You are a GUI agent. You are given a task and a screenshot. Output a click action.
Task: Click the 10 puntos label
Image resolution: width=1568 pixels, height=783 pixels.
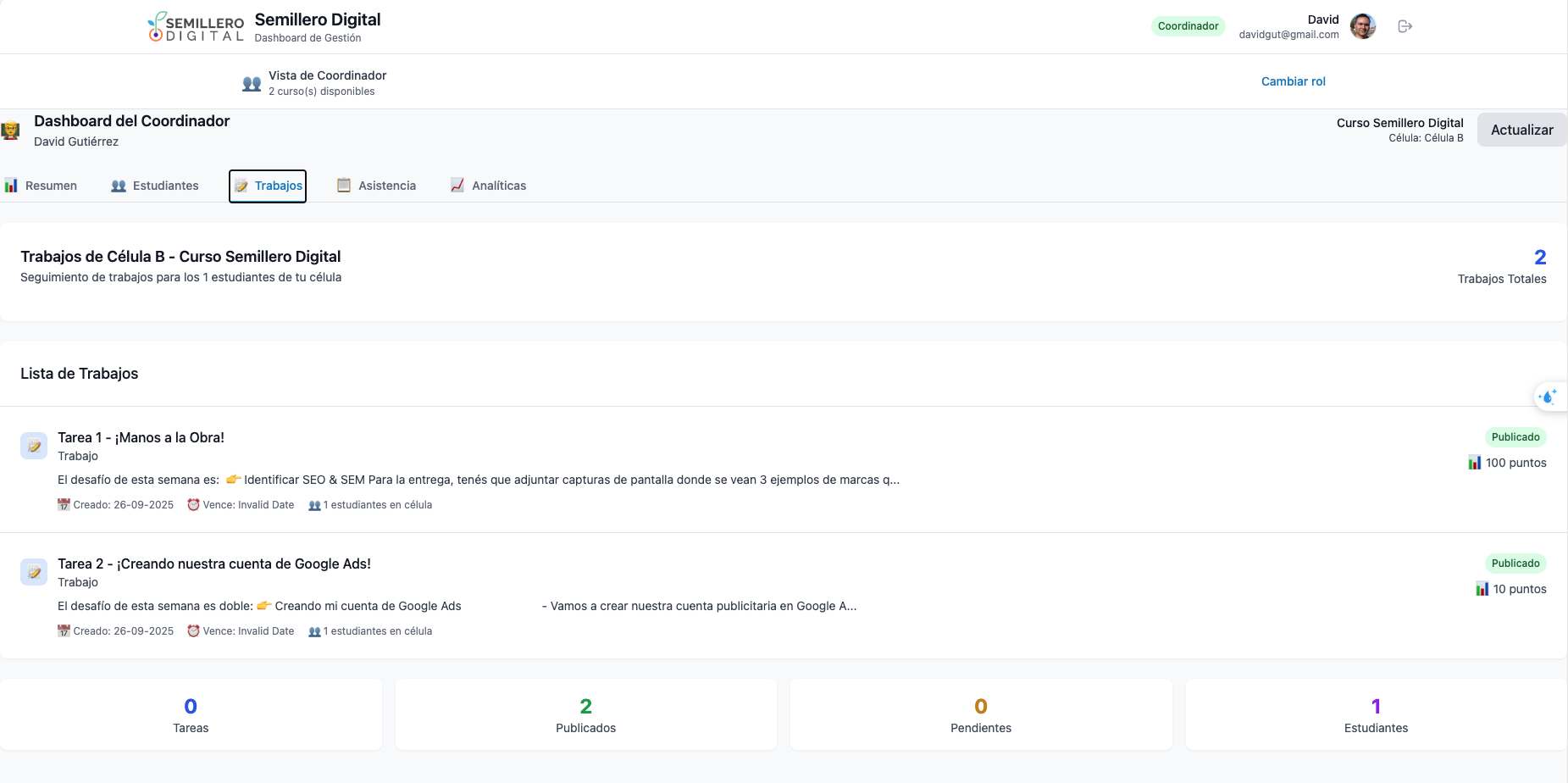pos(1520,589)
